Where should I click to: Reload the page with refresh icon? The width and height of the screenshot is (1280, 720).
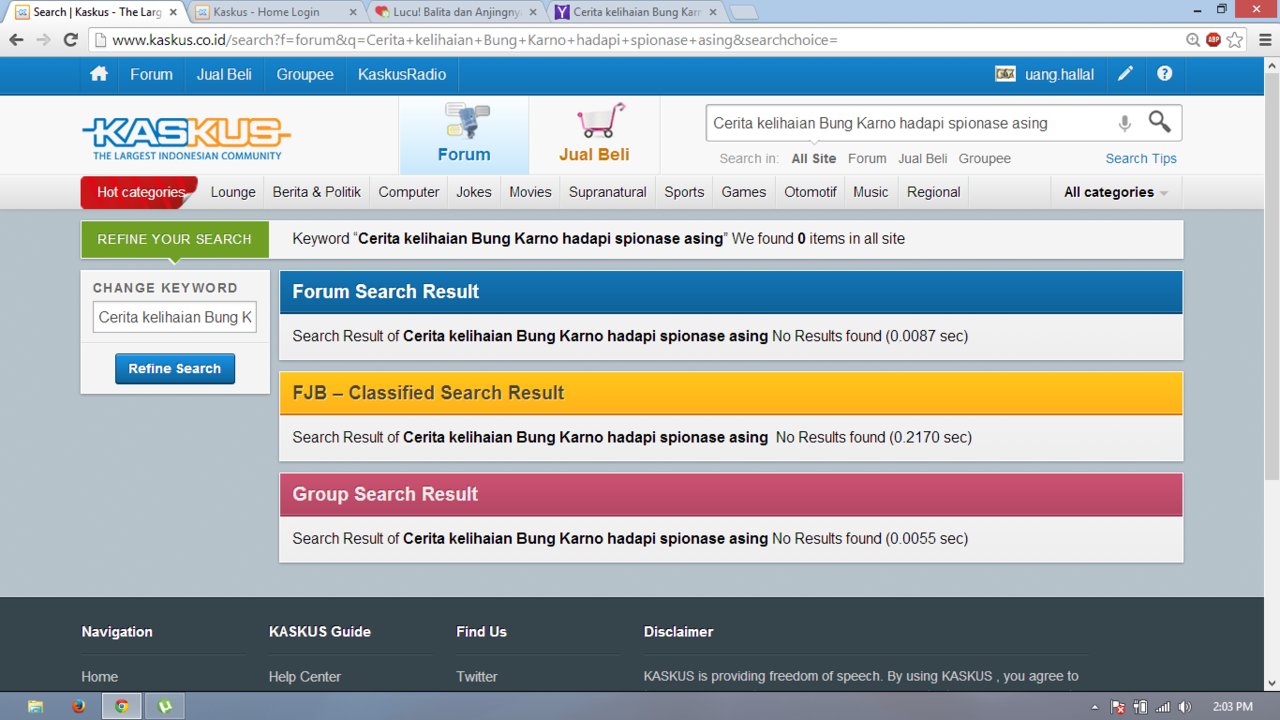click(x=70, y=40)
